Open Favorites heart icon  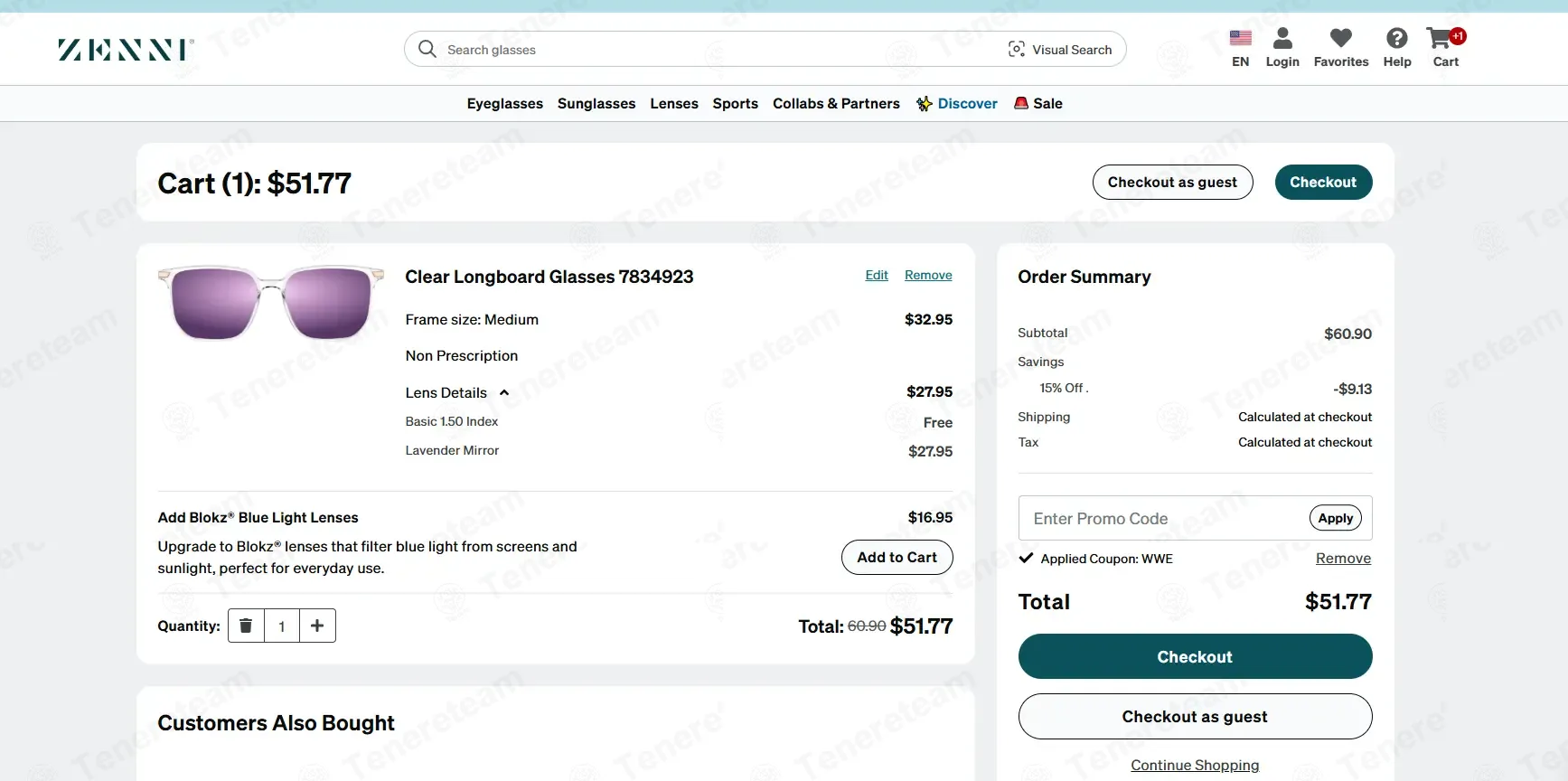pos(1341,38)
